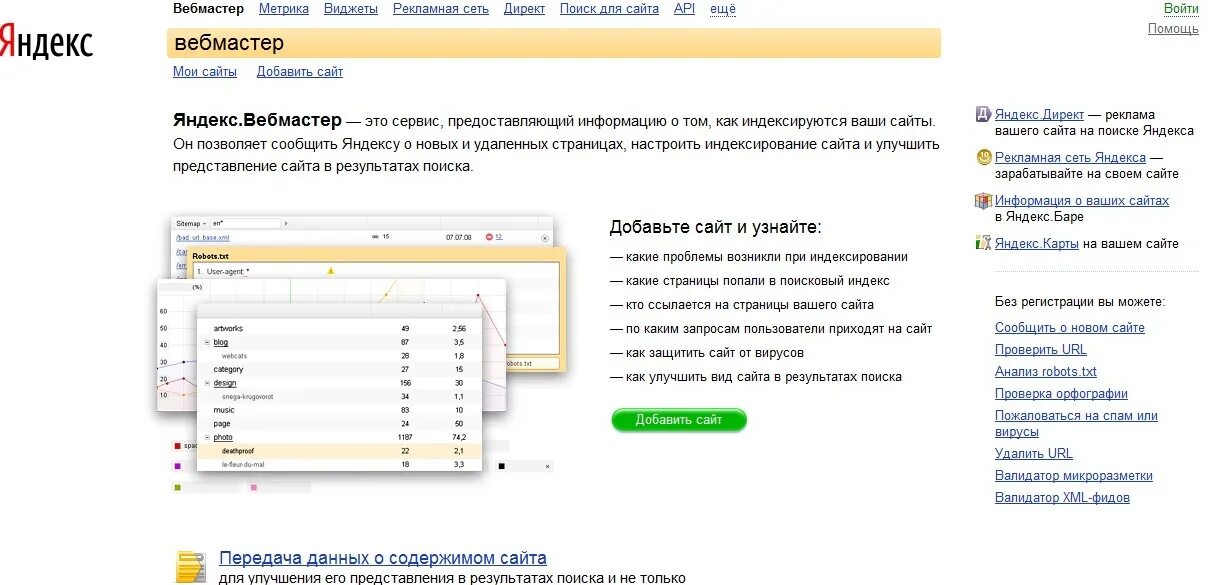Open Валидатор XML-фидов link
Screen dimensions: 1216x585
point(1062,498)
